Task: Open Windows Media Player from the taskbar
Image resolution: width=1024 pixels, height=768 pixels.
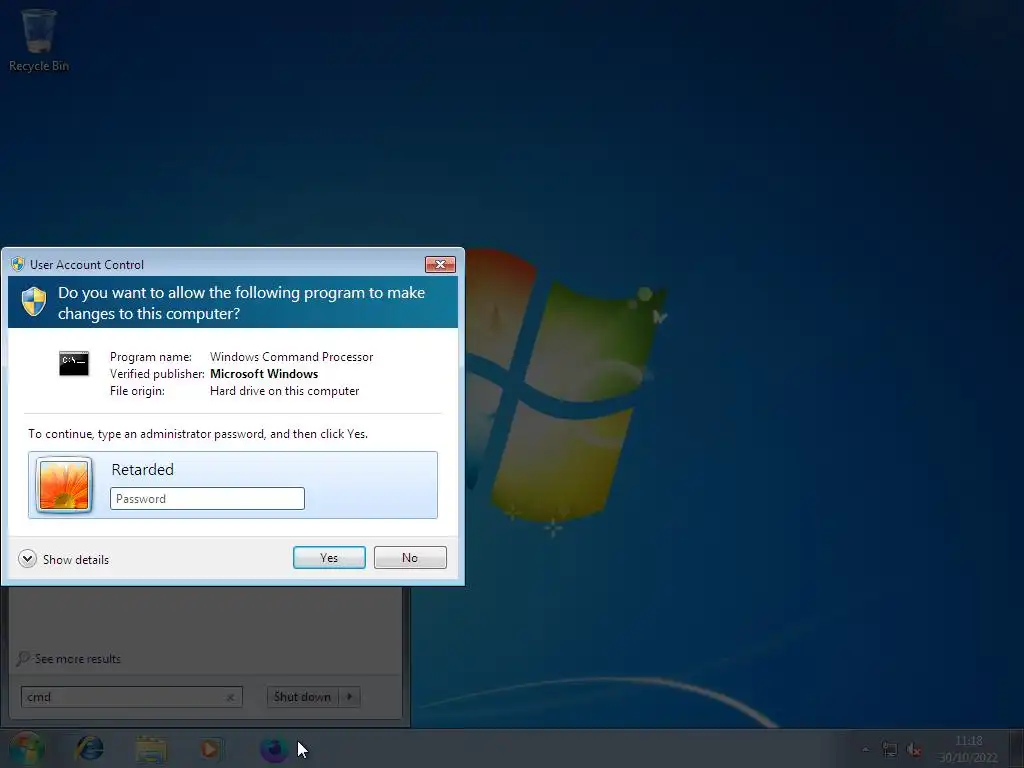Action: (x=210, y=749)
